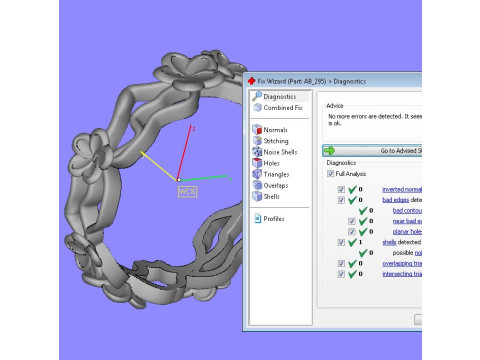Viewport: 480px width, 360px height.
Task: Click the Triangles label in sidebar
Action: (x=276, y=174)
